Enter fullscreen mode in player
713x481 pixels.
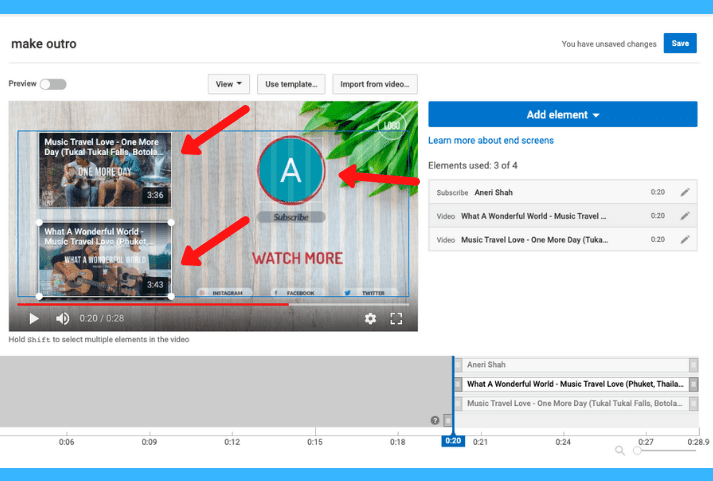pyautogui.click(x=396, y=318)
